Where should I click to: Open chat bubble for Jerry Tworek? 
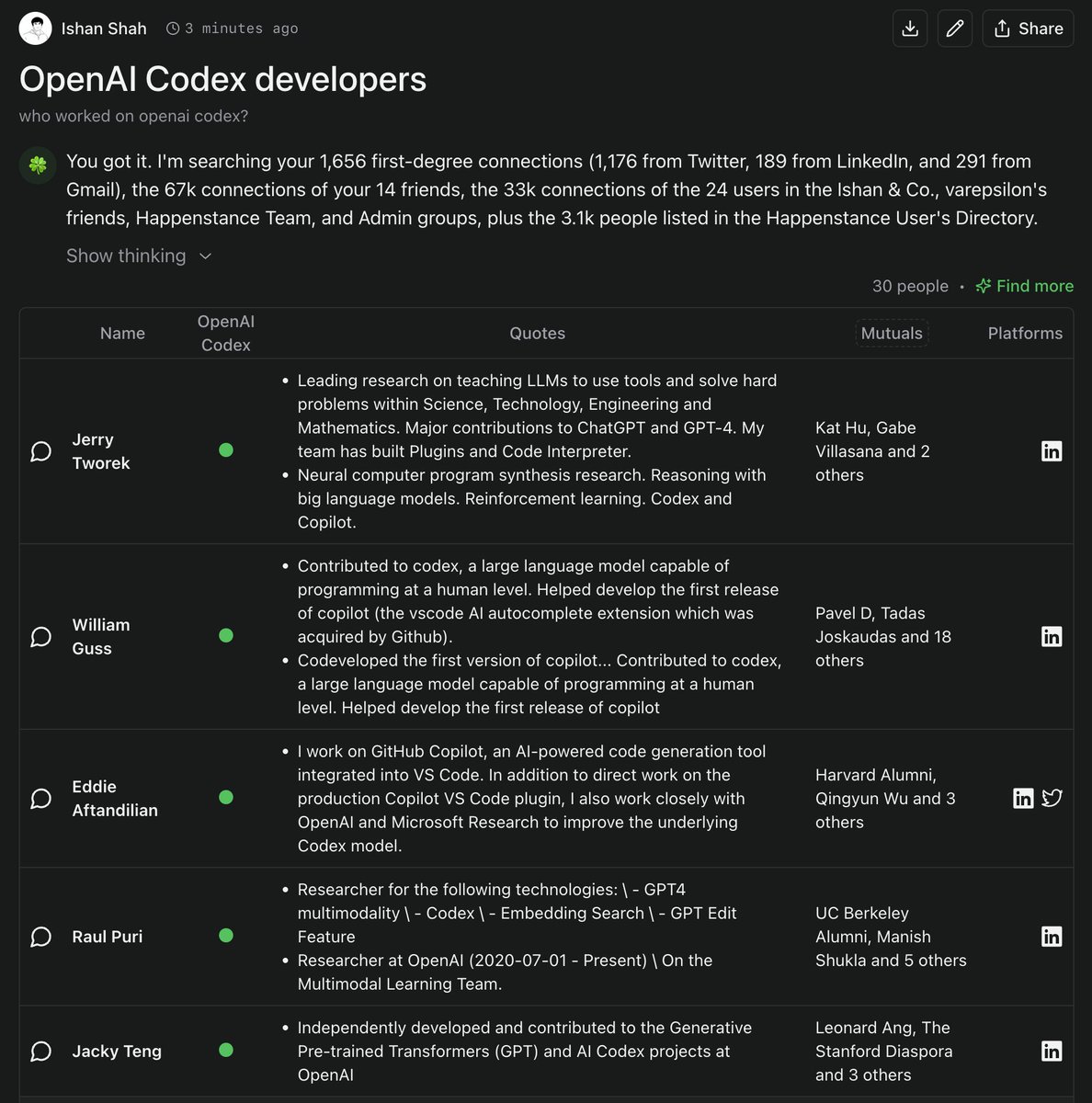tap(40, 451)
